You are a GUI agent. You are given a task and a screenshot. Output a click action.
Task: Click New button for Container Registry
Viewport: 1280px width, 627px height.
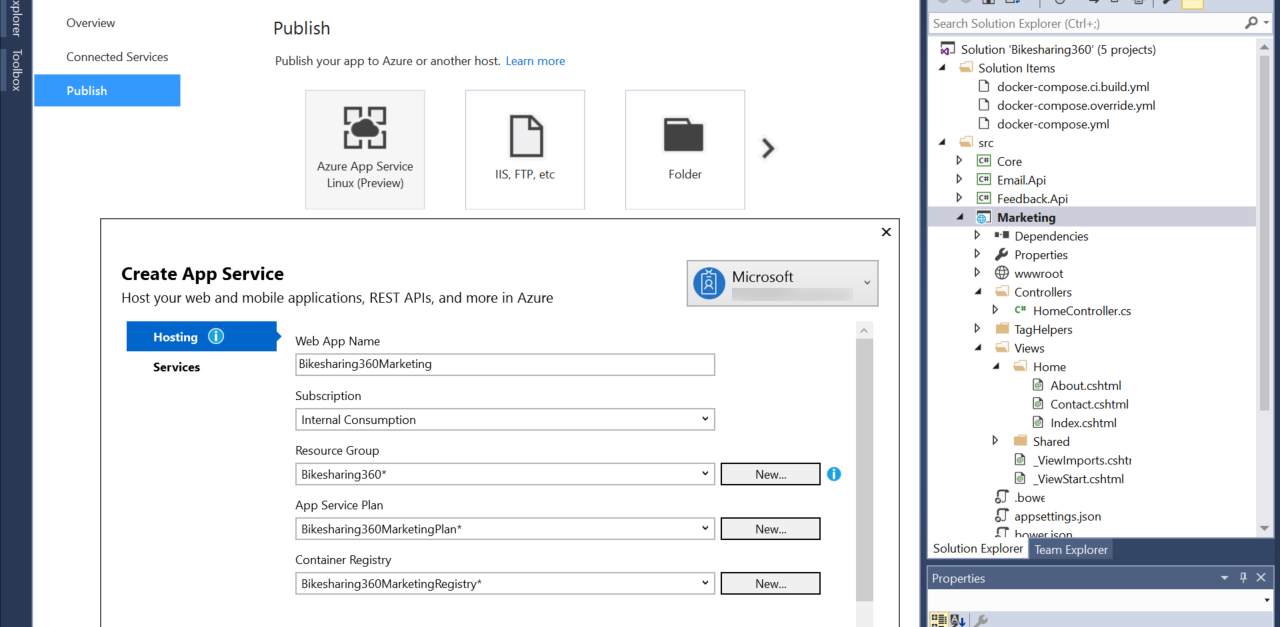(x=771, y=583)
